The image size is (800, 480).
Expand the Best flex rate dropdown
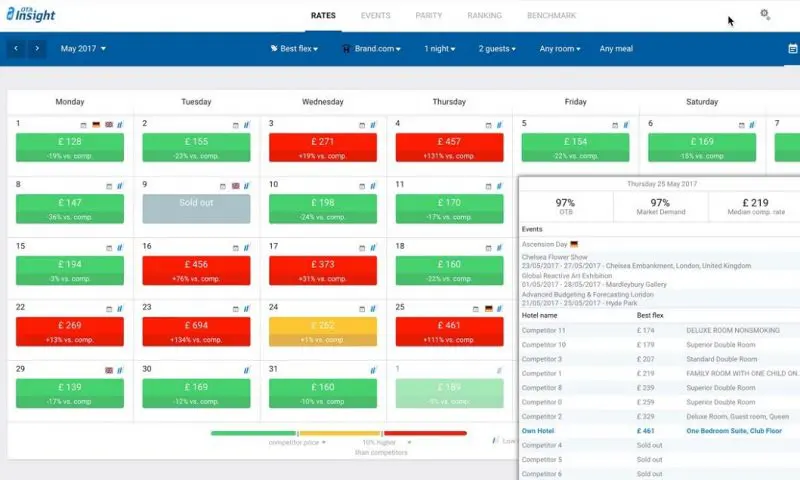point(294,48)
